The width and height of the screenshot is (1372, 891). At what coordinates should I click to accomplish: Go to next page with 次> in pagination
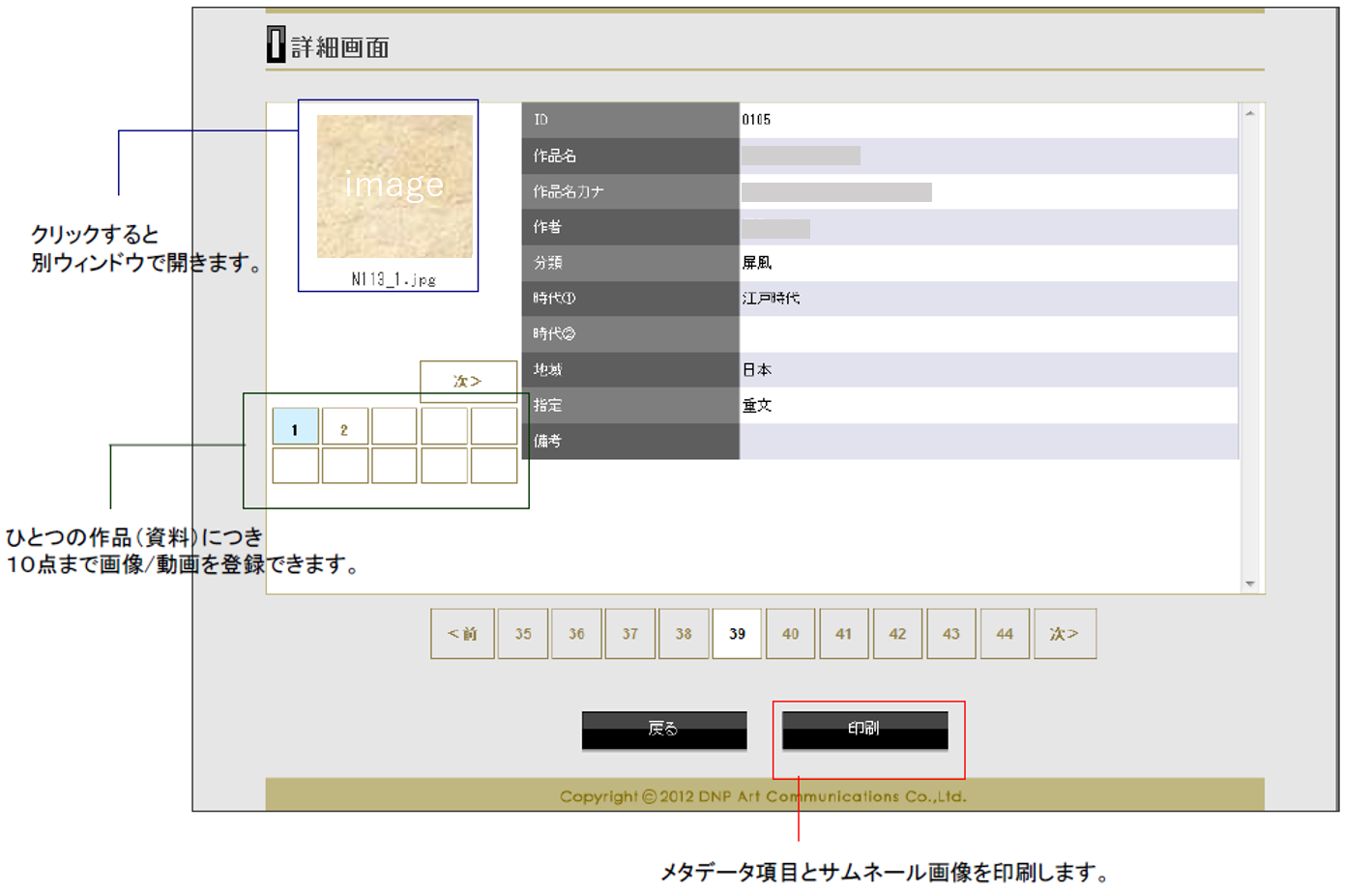point(1065,634)
